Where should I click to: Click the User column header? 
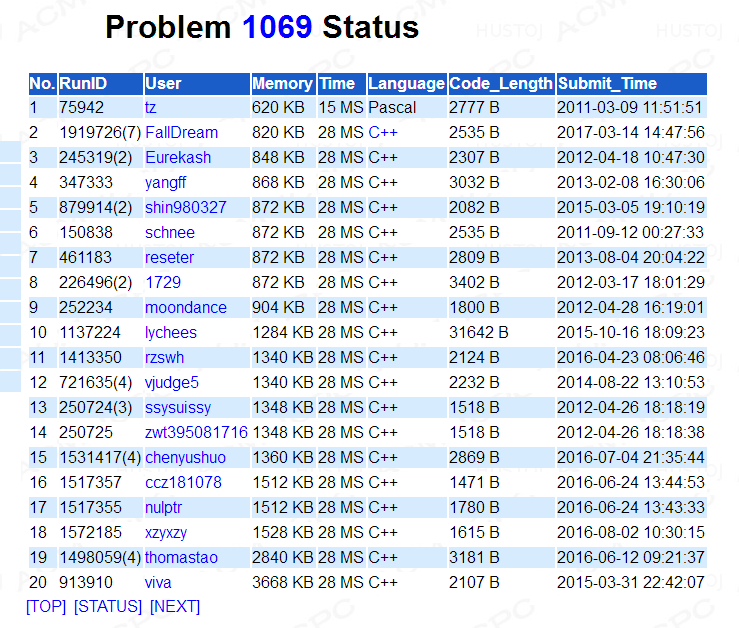click(x=197, y=83)
